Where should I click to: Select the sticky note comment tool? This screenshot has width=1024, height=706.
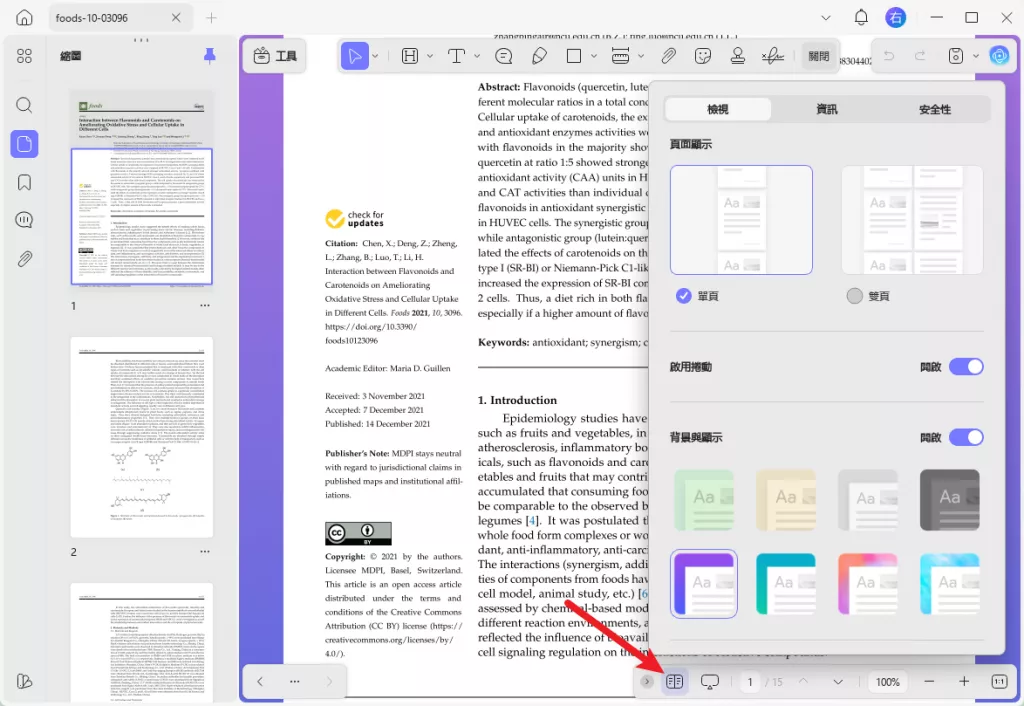pyautogui.click(x=504, y=56)
